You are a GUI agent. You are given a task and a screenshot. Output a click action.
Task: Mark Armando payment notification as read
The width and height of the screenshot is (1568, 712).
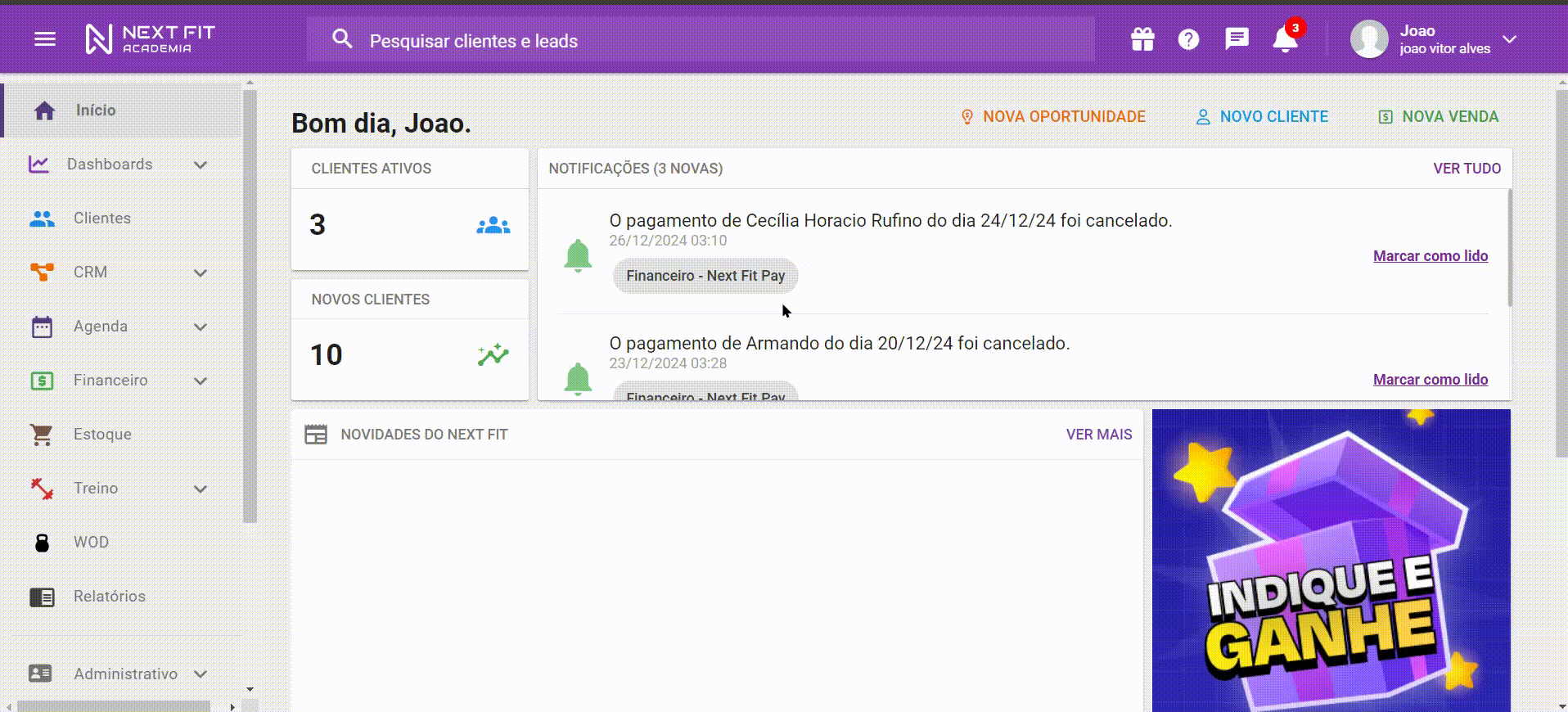coord(1431,380)
